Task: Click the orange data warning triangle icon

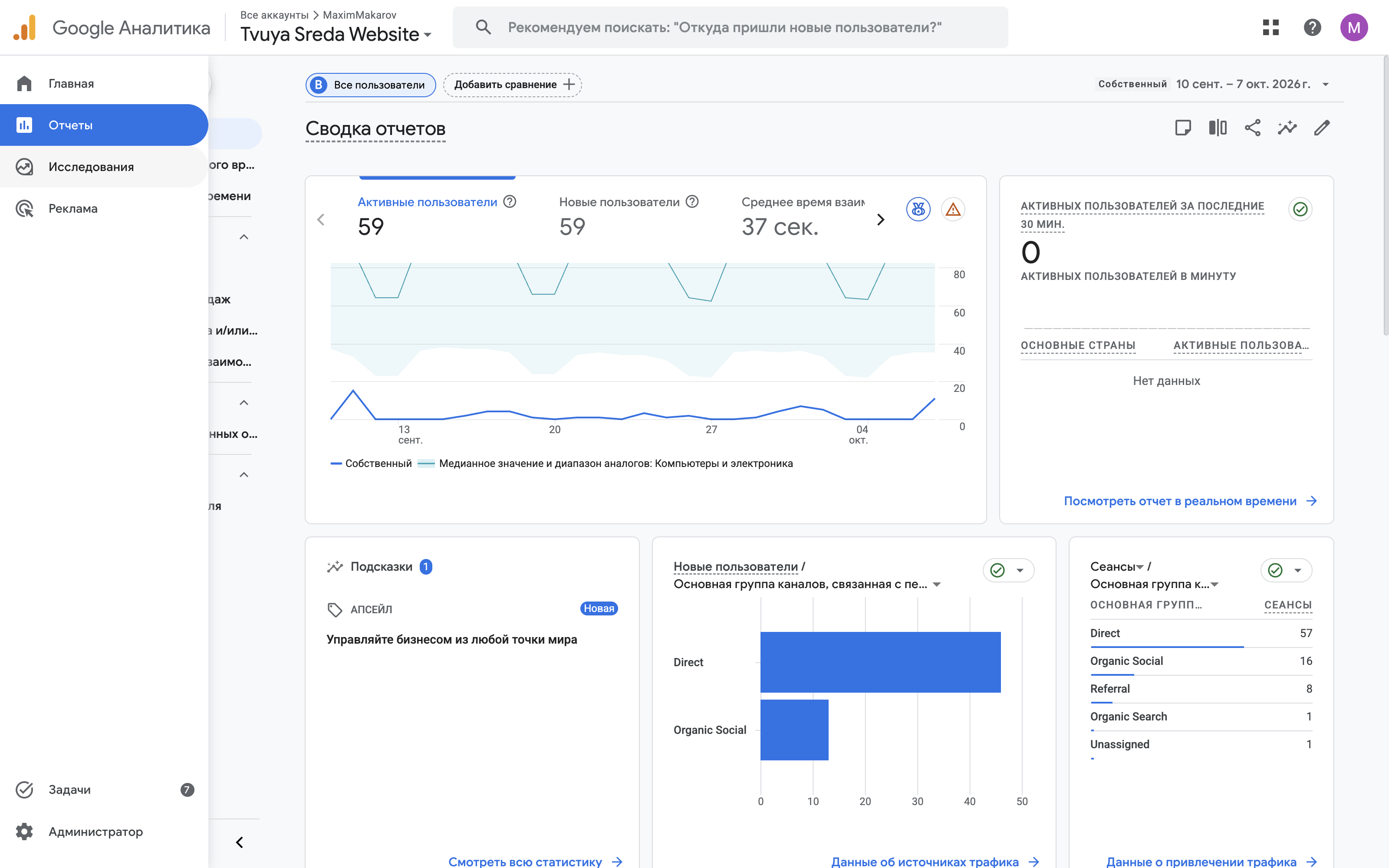Action: point(953,209)
